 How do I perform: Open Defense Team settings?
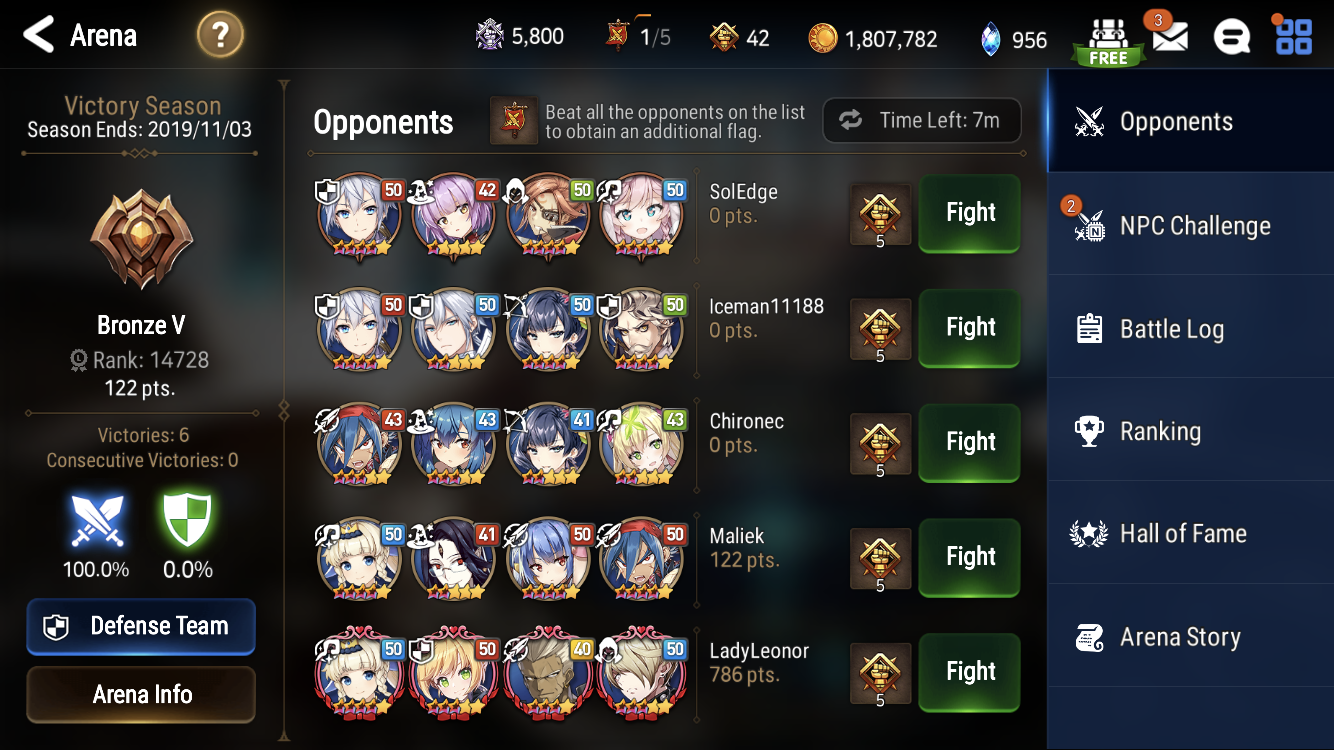tap(141, 627)
